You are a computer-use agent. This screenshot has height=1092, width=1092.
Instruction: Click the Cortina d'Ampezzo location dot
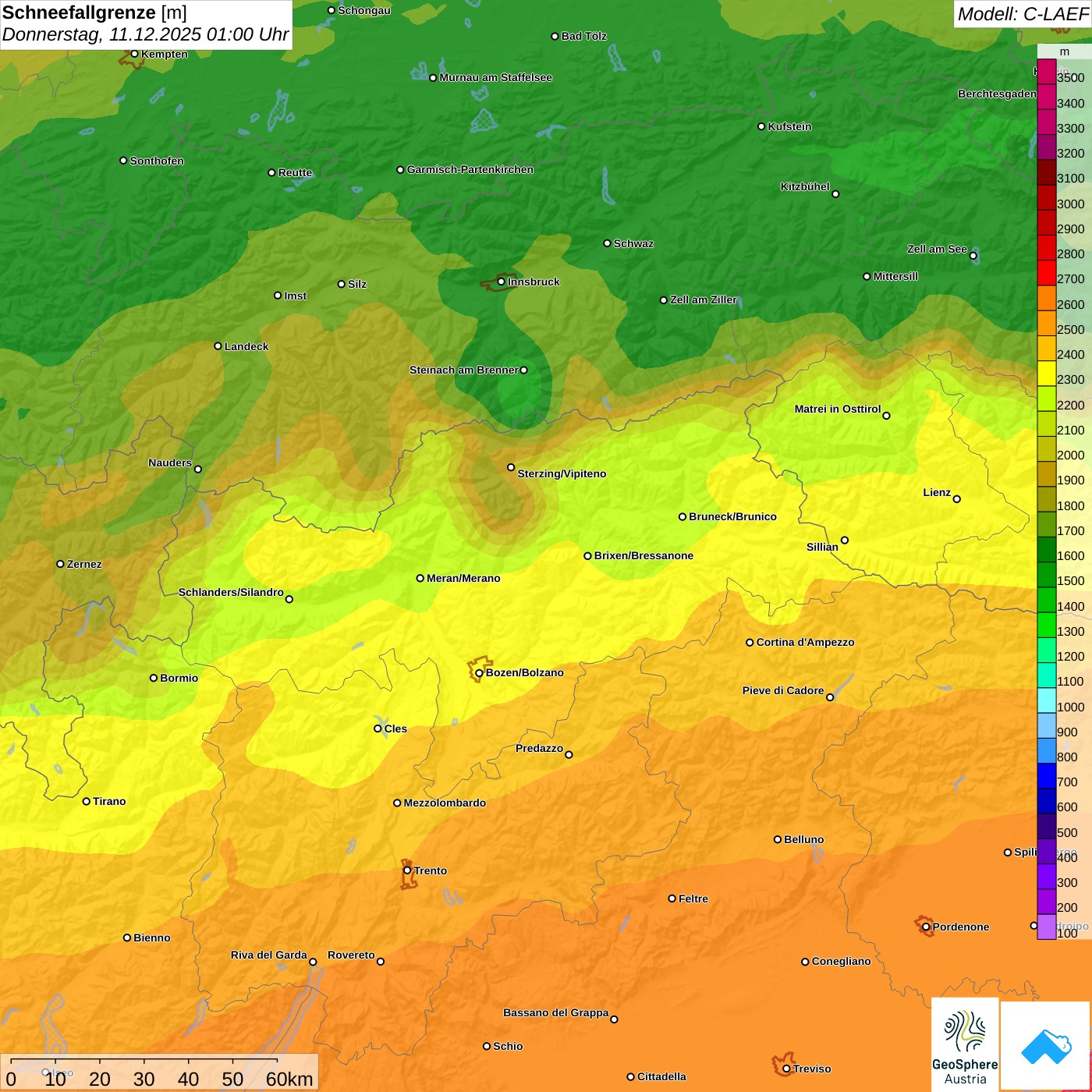coord(750,643)
